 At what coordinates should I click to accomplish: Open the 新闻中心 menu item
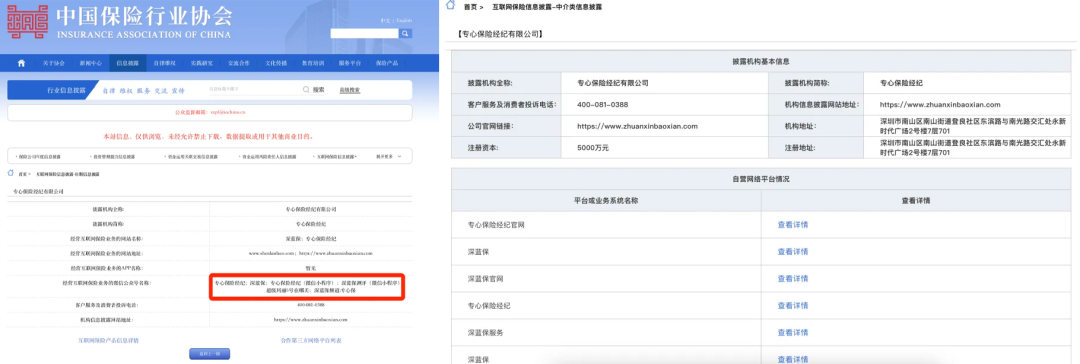click(x=90, y=63)
